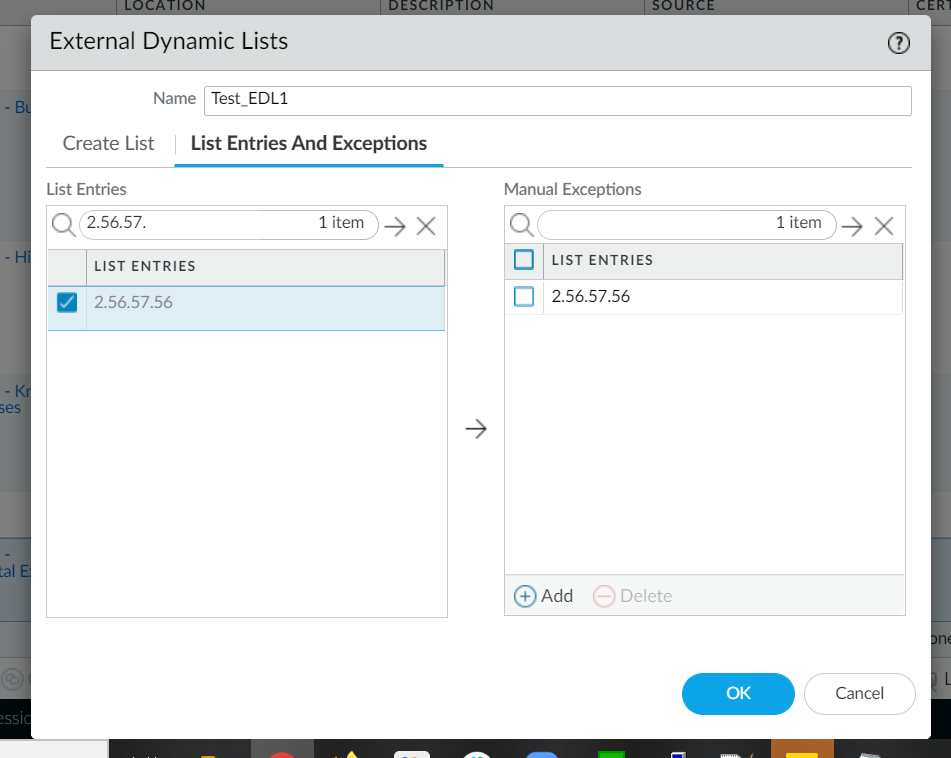Check the 2.56.57.56 manual exception checkbox
The image size is (951, 758).
coord(524,296)
